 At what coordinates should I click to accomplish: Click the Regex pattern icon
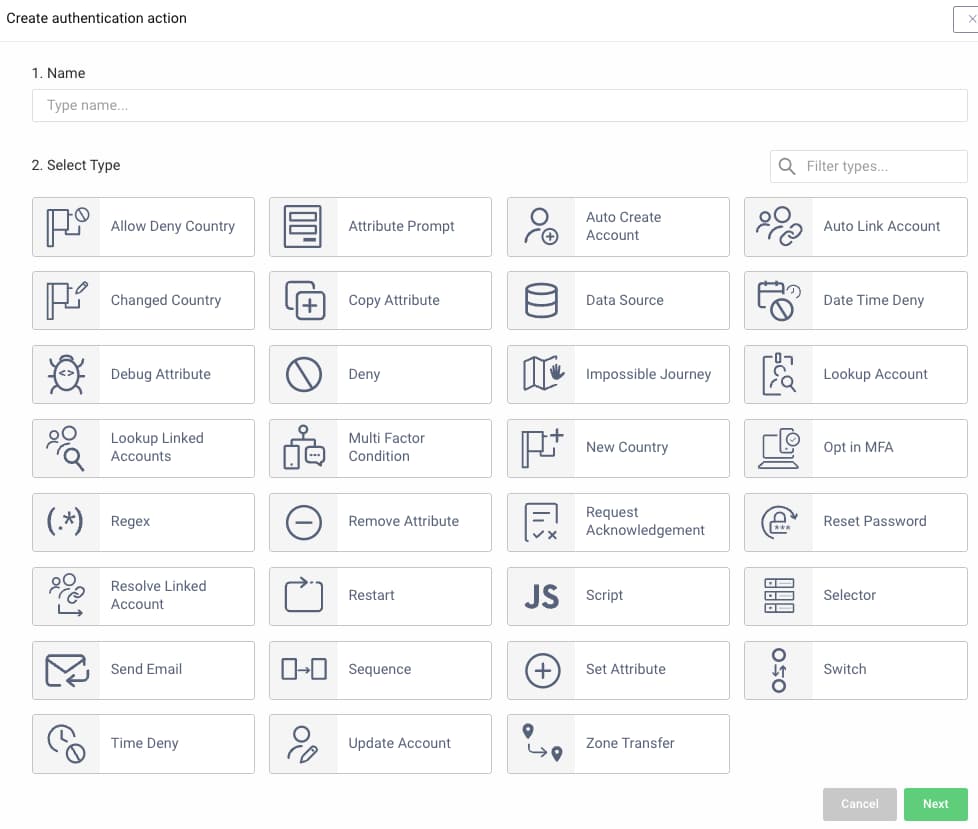[67, 522]
